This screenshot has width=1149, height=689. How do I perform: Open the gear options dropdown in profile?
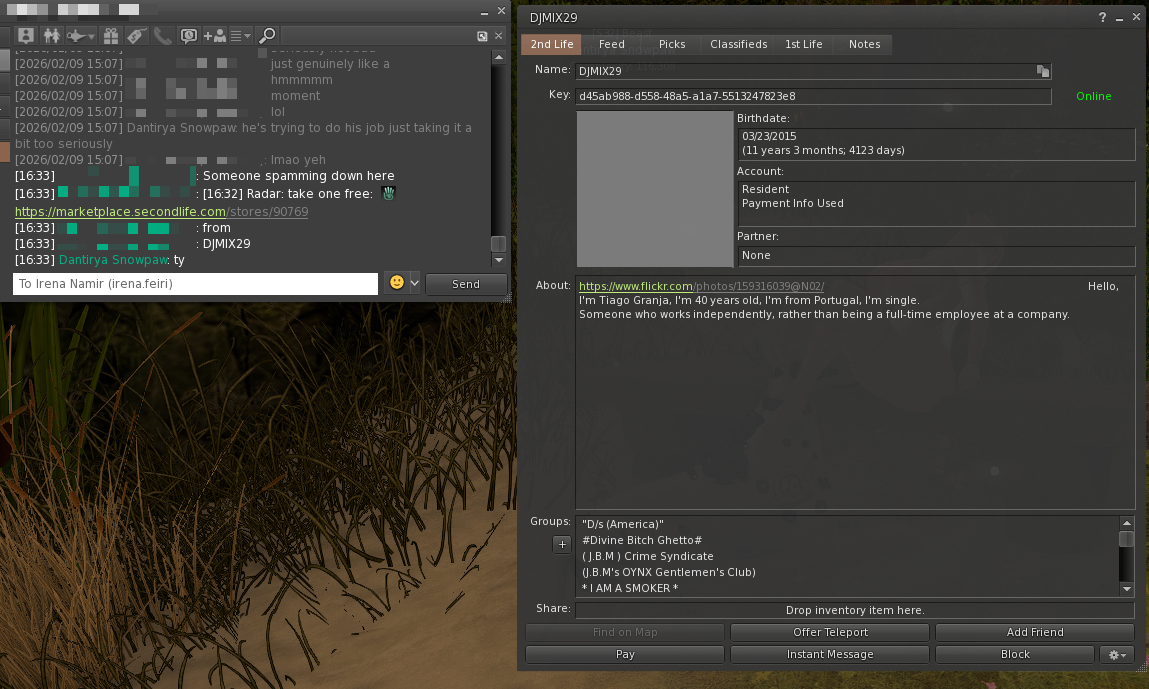pos(1117,655)
